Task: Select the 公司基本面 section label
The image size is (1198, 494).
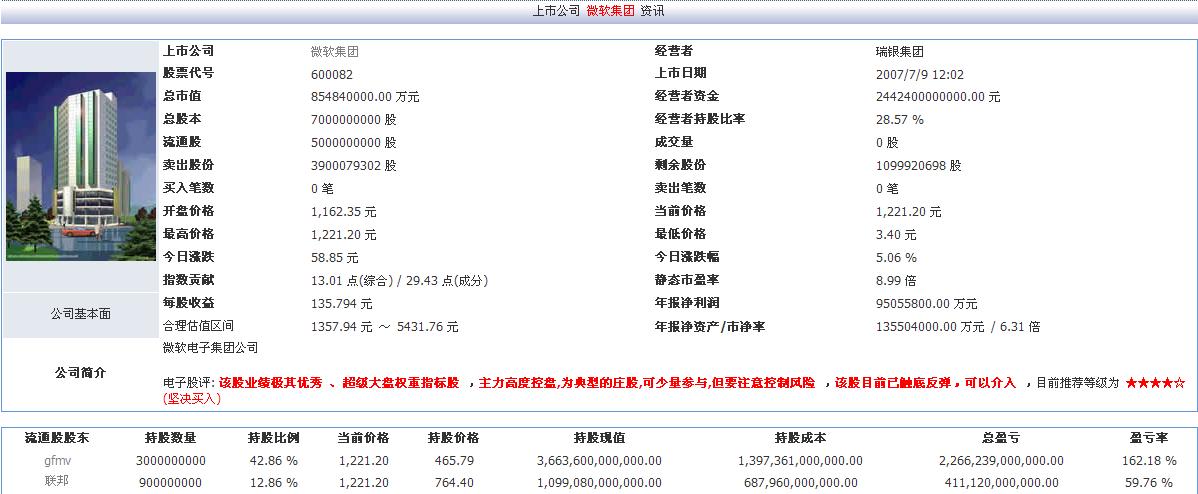Action: (80, 314)
